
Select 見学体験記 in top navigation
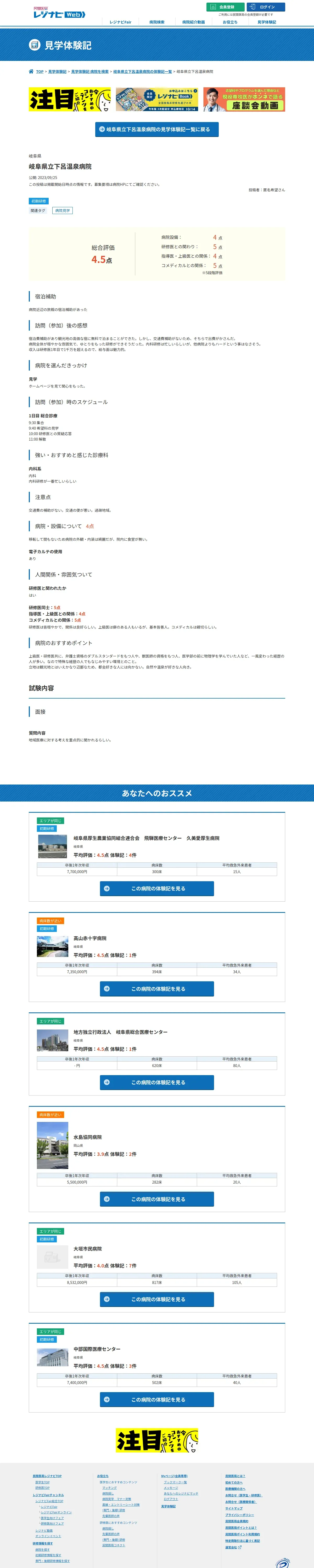pyautogui.click(x=266, y=22)
